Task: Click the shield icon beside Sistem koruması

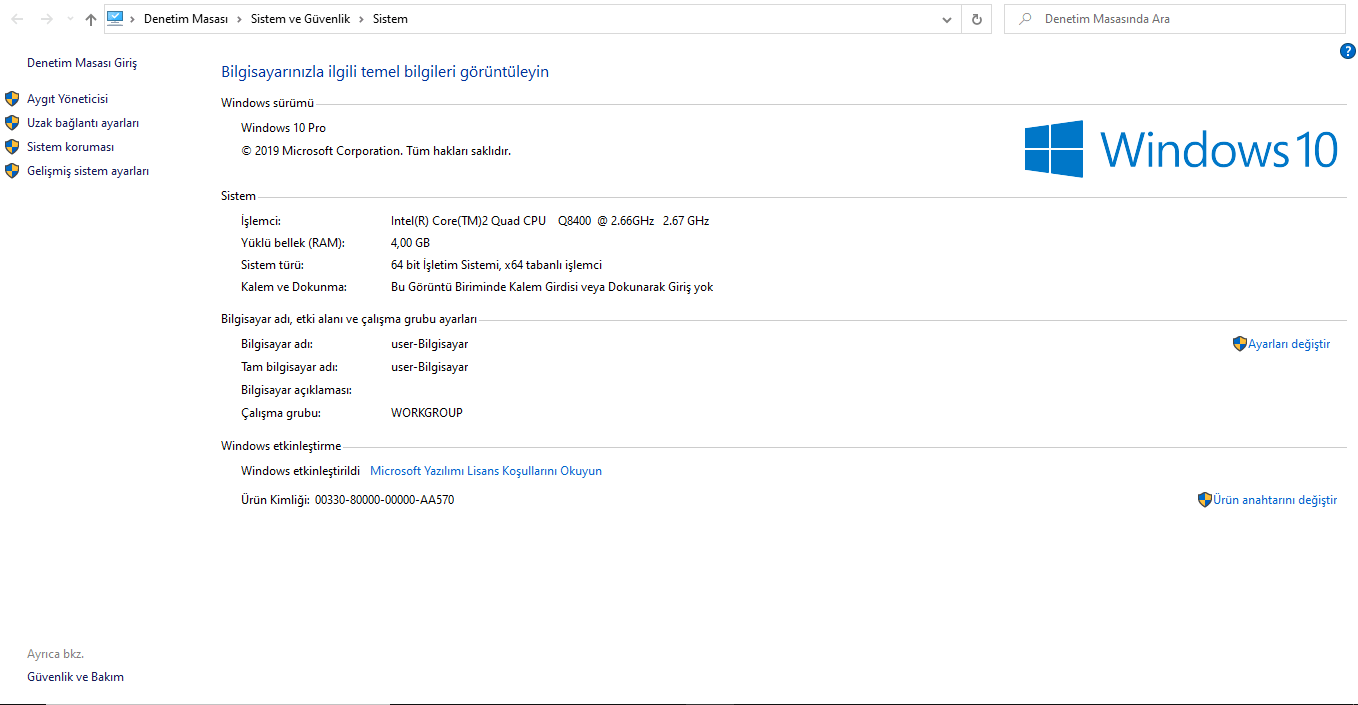Action: 12,147
